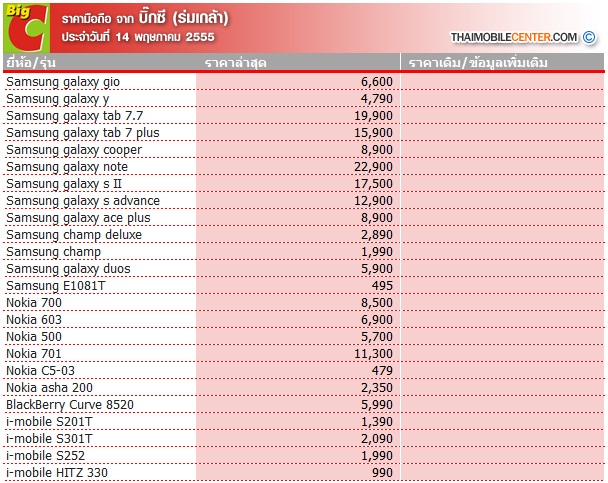Select the Nokia 700 model name
Image resolution: width=608 pixels, height=483 pixels.
34,303
